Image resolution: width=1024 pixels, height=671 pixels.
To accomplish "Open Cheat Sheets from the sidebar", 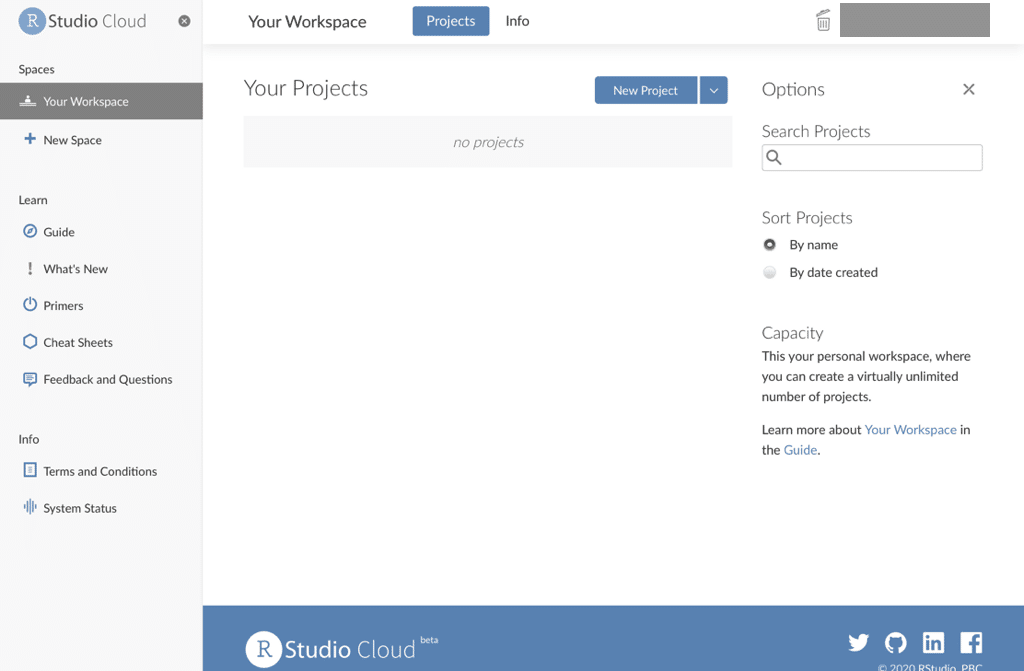I will [78, 342].
